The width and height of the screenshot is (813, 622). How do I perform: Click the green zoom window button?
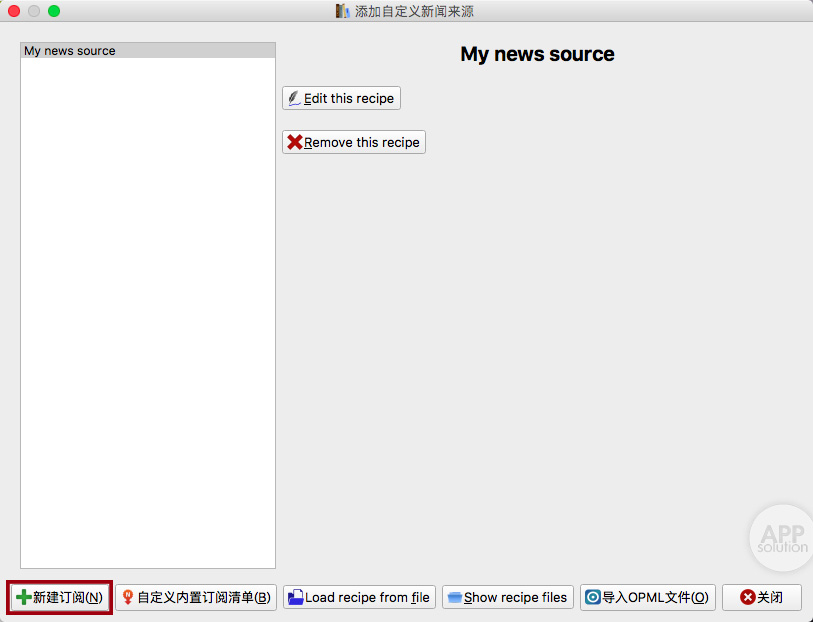[53, 11]
